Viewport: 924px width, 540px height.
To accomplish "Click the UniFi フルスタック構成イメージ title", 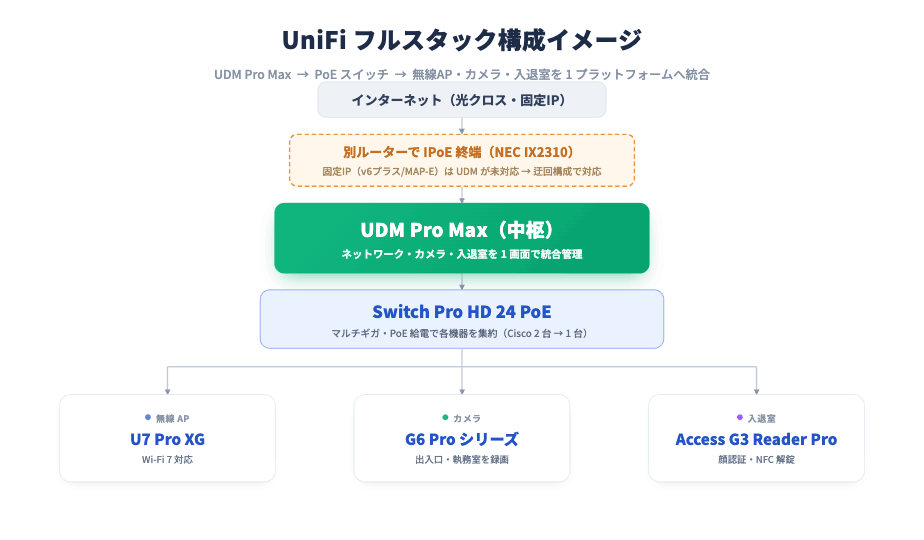I will click(x=462, y=40).
